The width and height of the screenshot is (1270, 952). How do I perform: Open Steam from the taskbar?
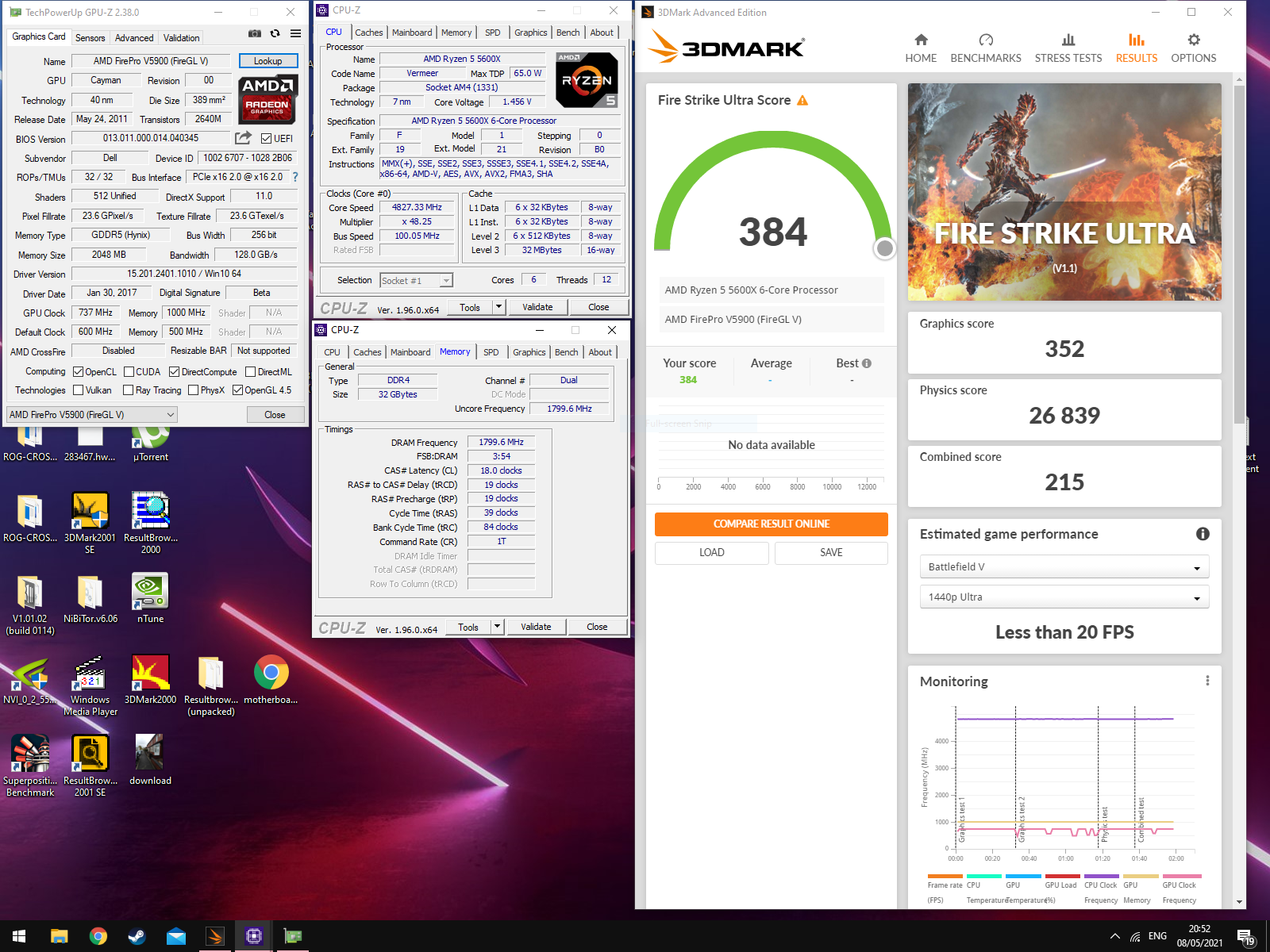point(137,936)
